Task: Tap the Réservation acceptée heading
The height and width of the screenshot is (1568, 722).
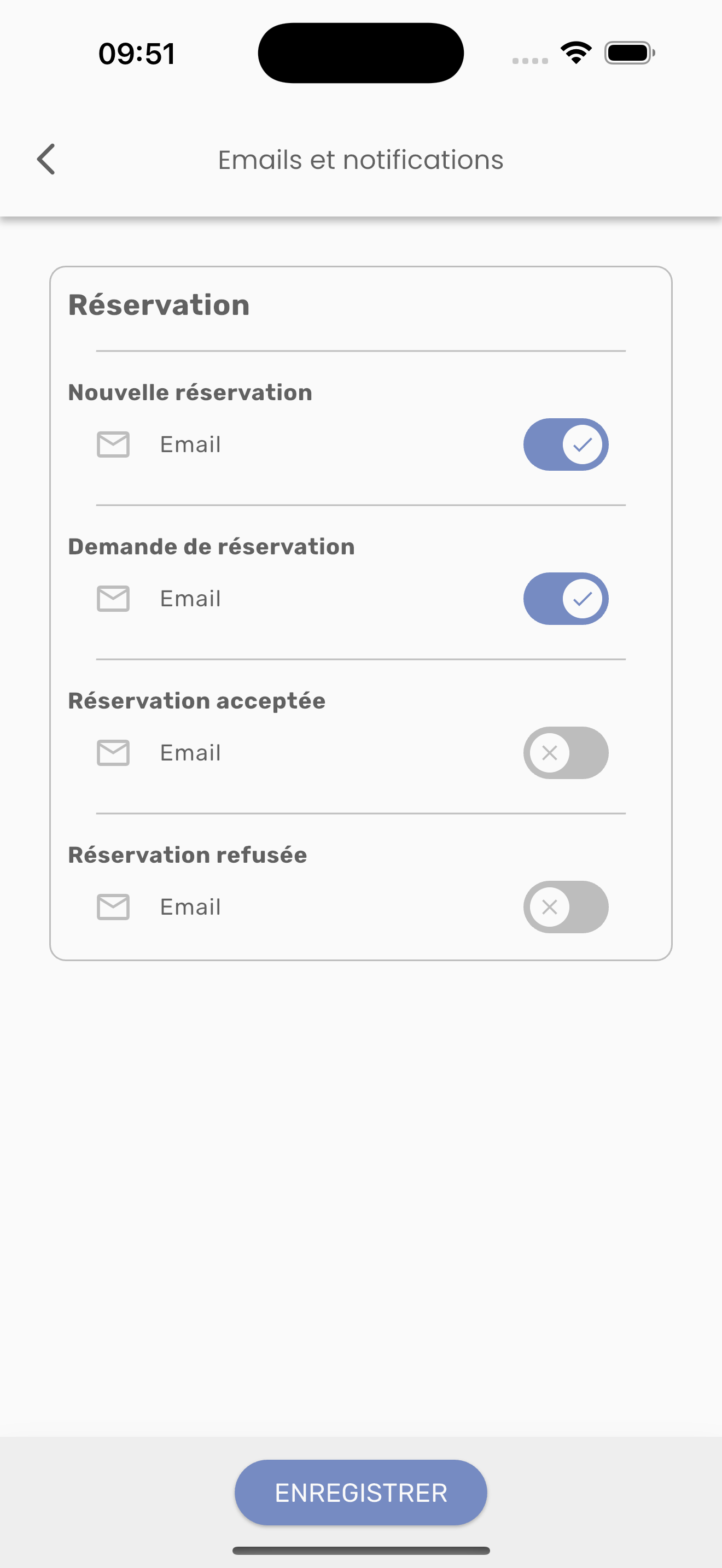Action: tap(196, 700)
